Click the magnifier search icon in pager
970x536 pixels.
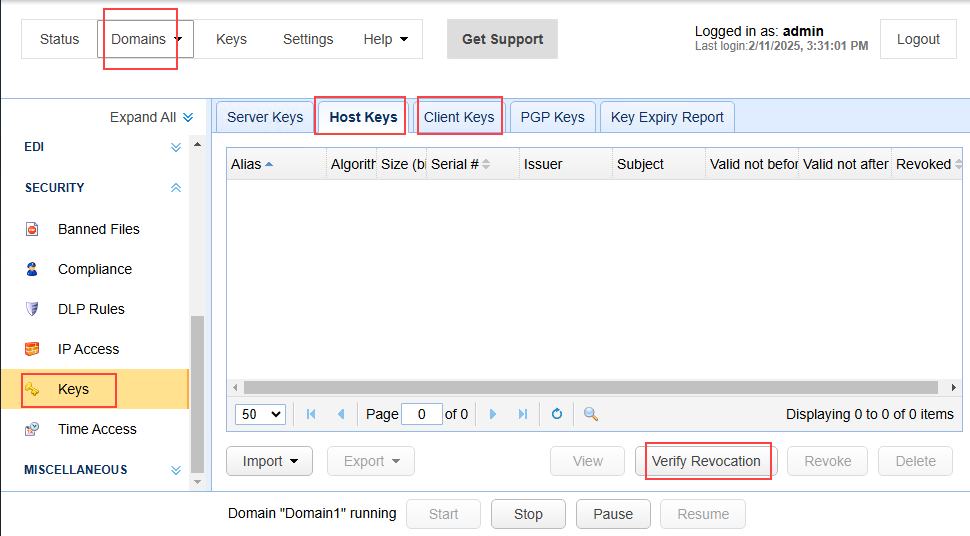click(x=591, y=414)
